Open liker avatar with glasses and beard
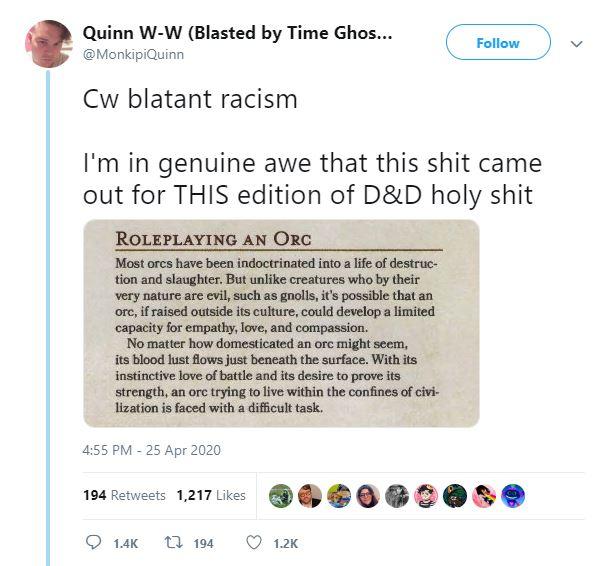 tap(310, 495)
